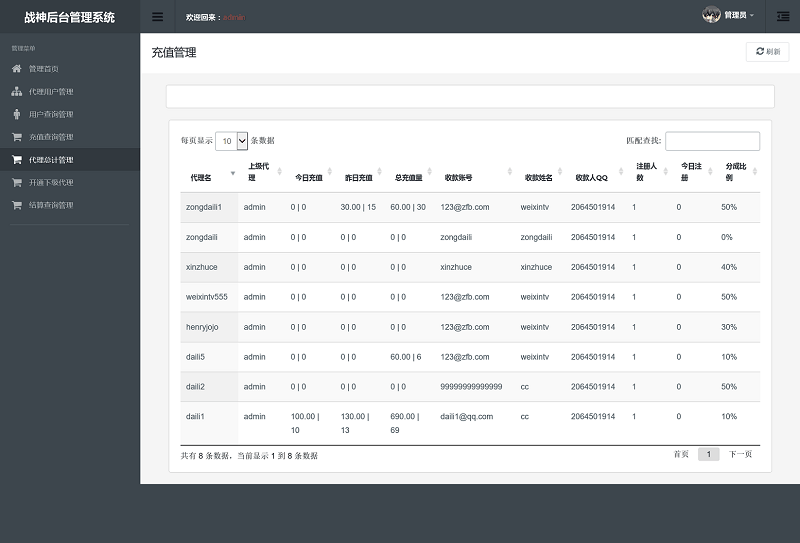Click agent name zongdaili in second row
Viewport: 800px width, 543px height.
coord(202,237)
